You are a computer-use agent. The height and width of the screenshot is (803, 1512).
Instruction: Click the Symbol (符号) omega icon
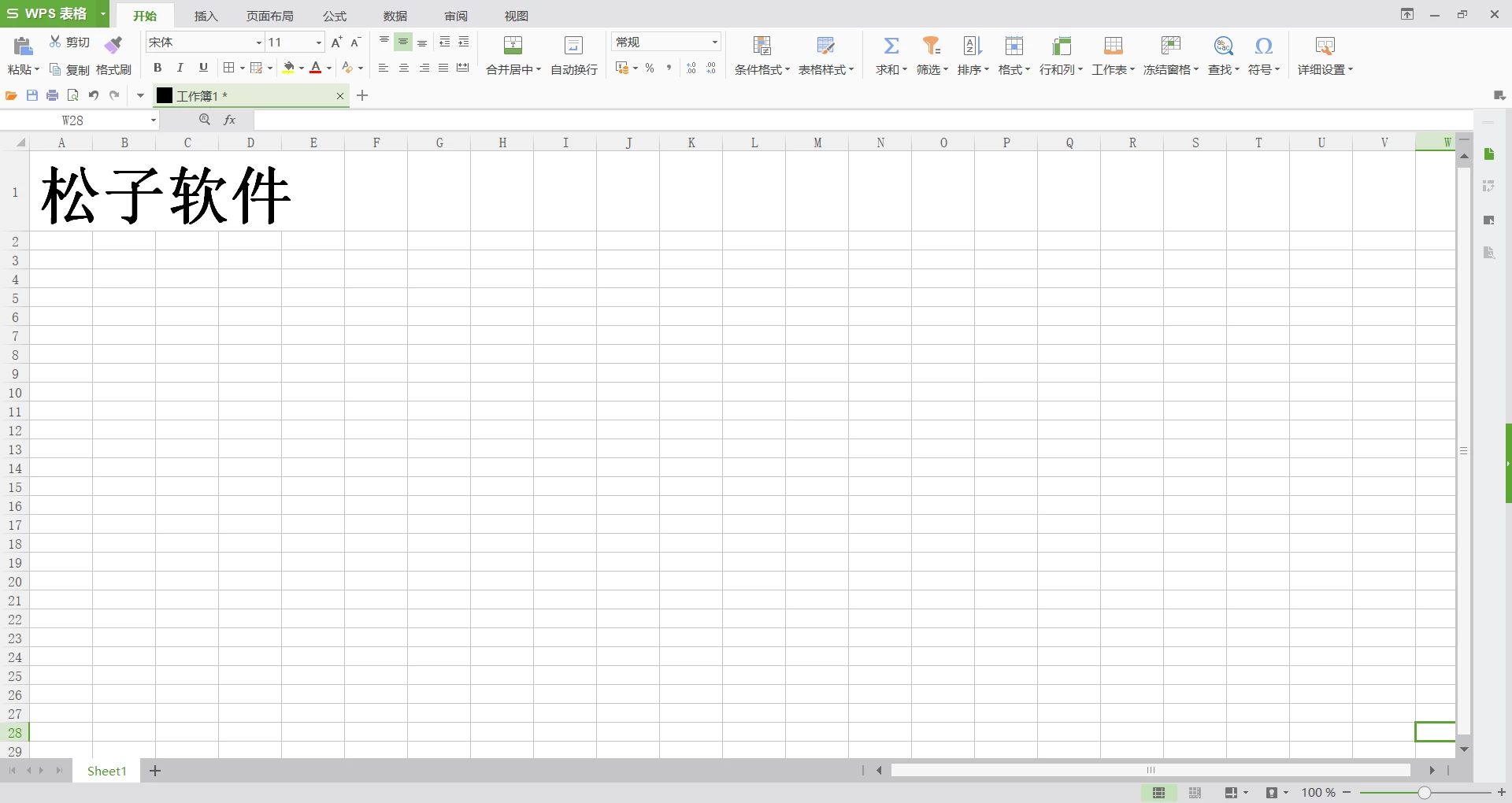tap(1263, 46)
